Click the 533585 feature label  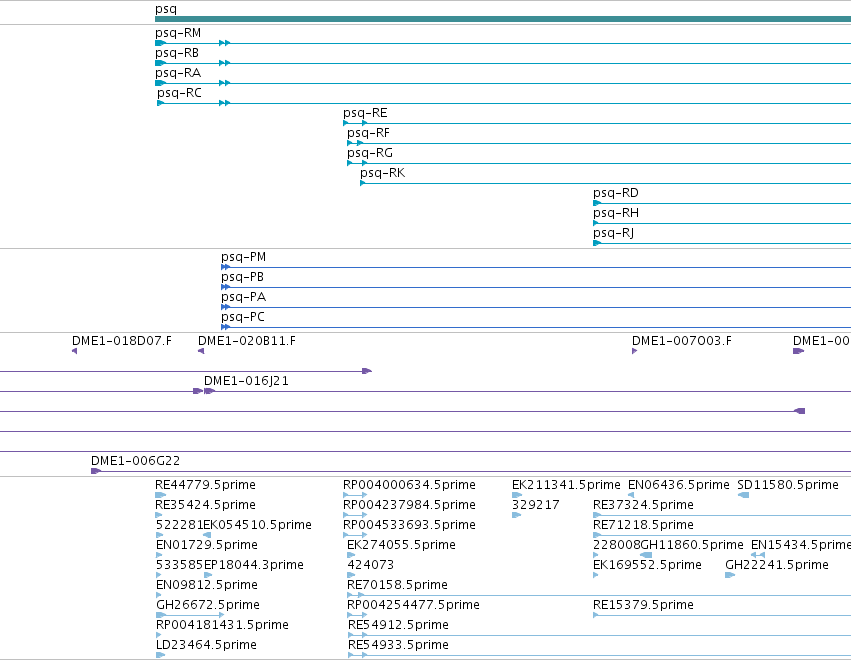pos(179,565)
